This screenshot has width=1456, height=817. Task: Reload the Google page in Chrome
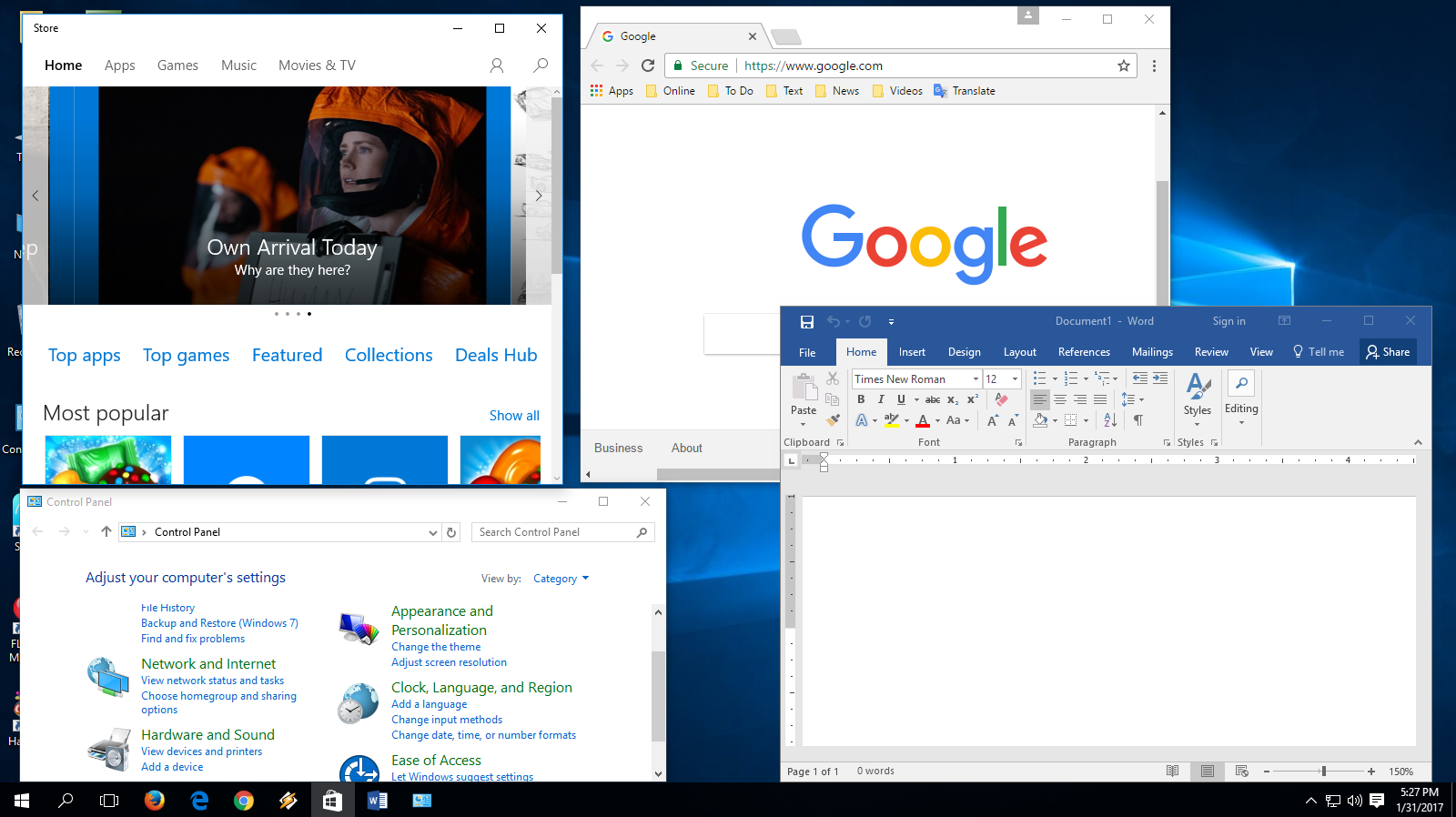(648, 66)
